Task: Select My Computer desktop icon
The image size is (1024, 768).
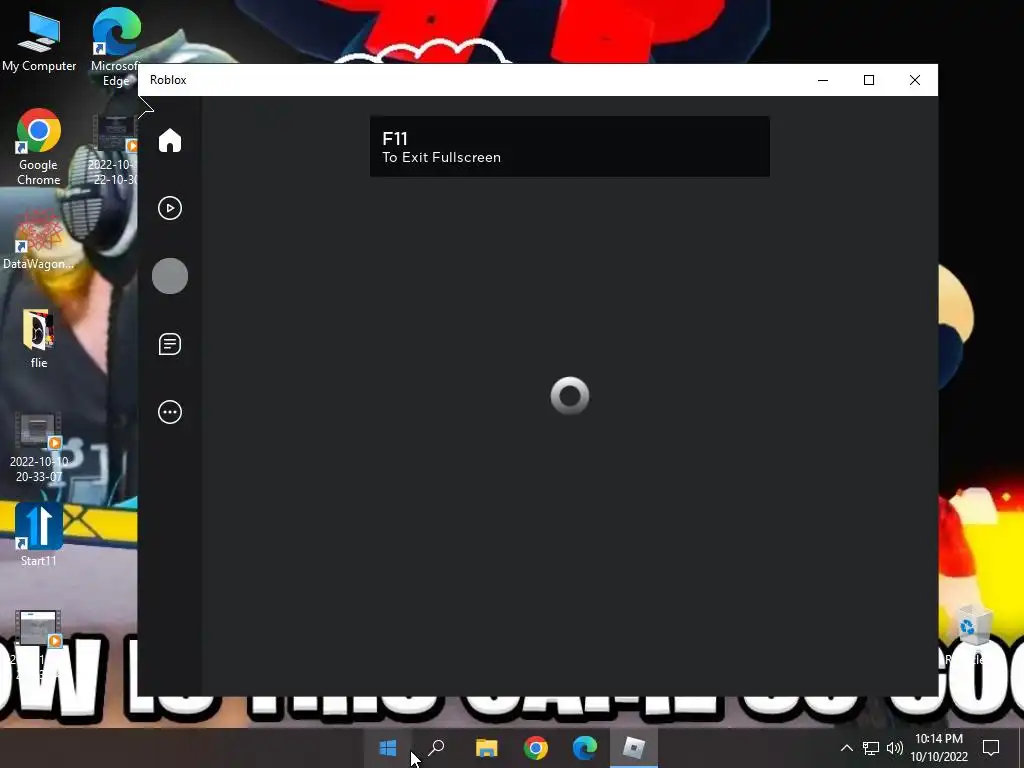Action: click(x=39, y=42)
